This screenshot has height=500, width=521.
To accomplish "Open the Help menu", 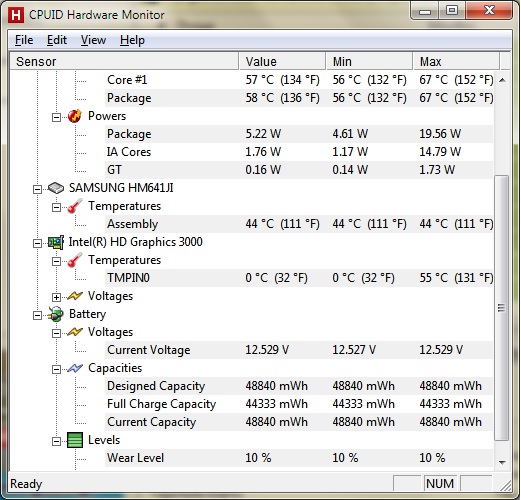I will [132, 40].
